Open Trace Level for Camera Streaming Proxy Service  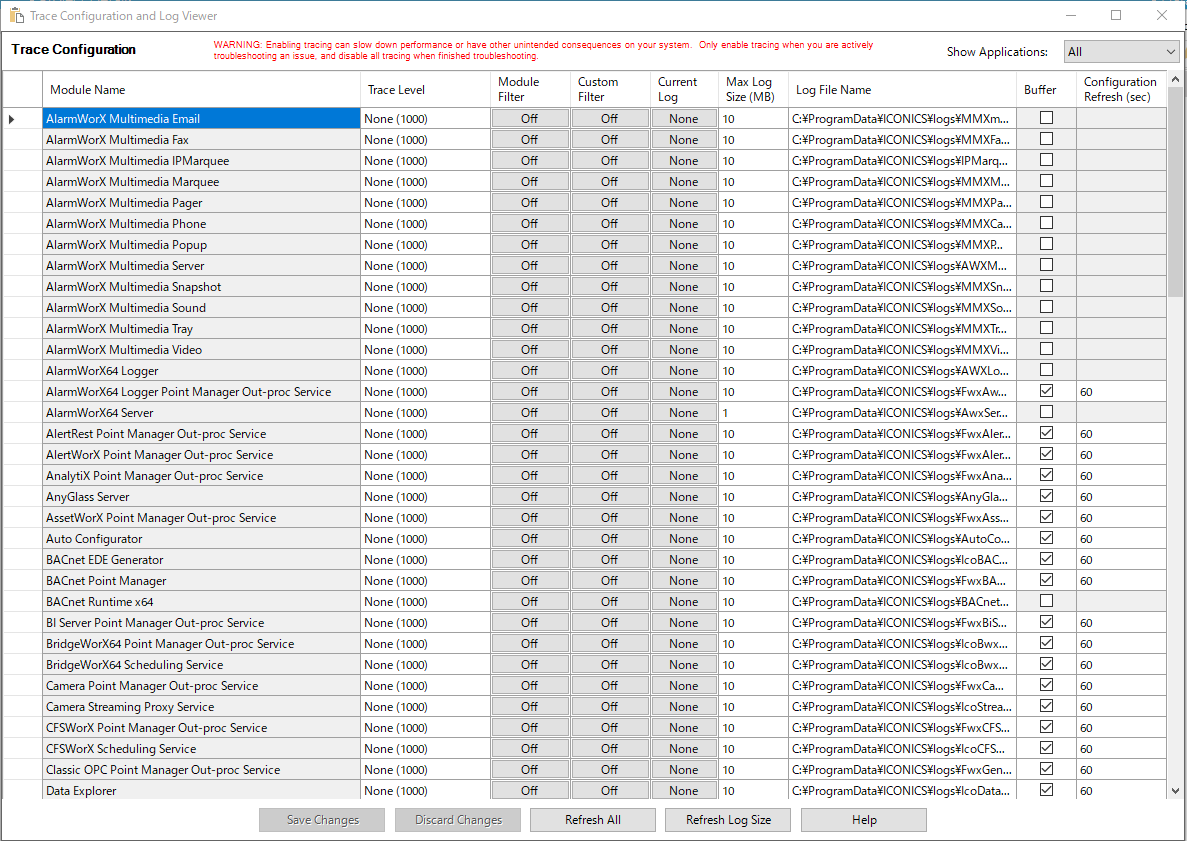point(425,706)
